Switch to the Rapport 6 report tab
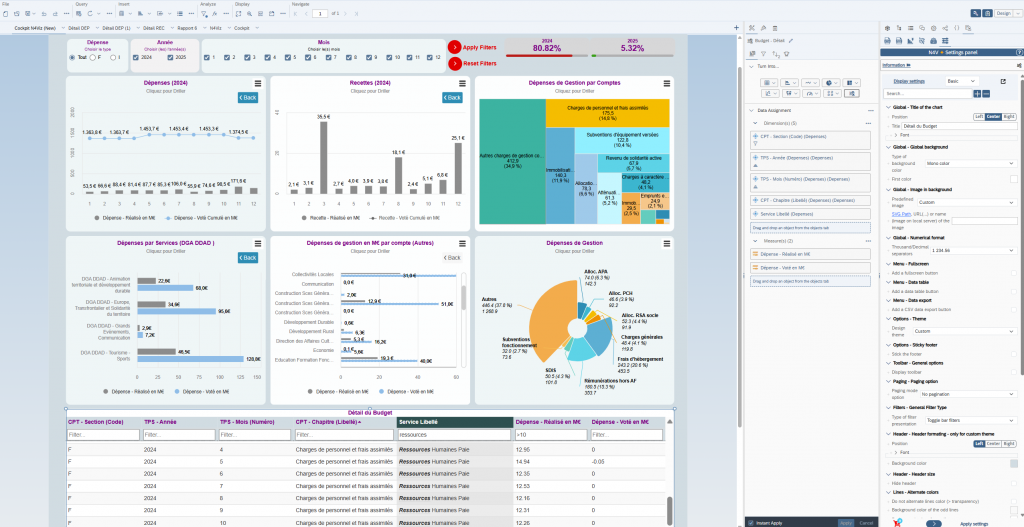The width and height of the screenshot is (1024, 527). click(x=189, y=28)
